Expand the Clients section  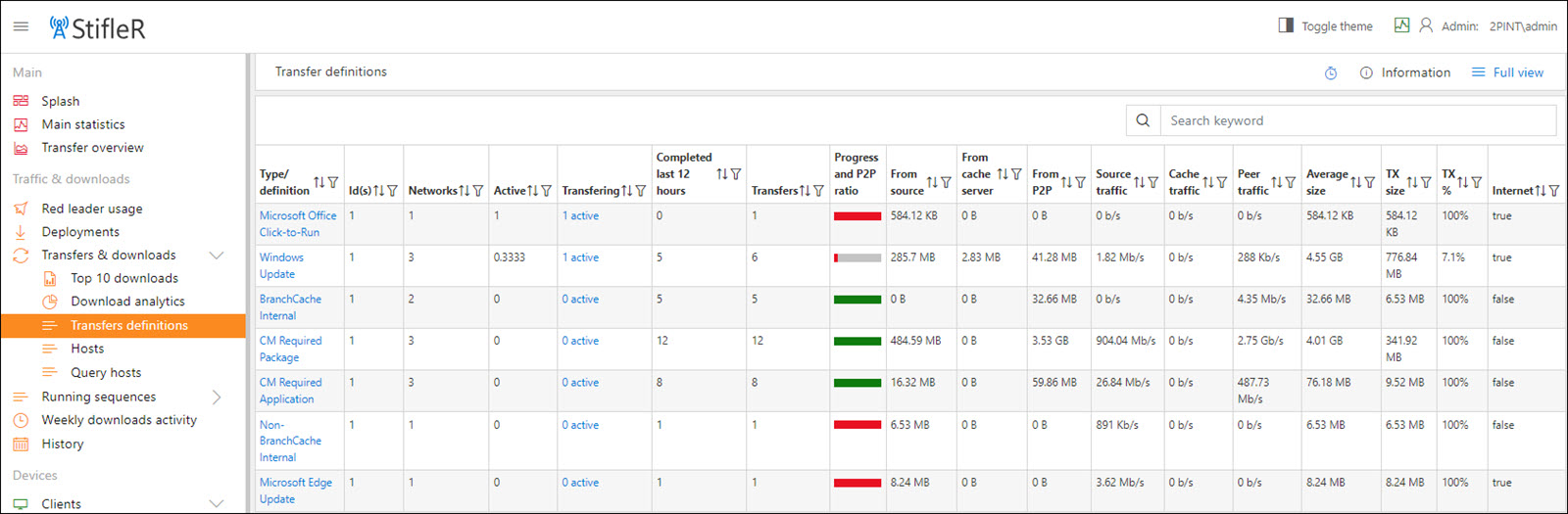pos(217,504)
